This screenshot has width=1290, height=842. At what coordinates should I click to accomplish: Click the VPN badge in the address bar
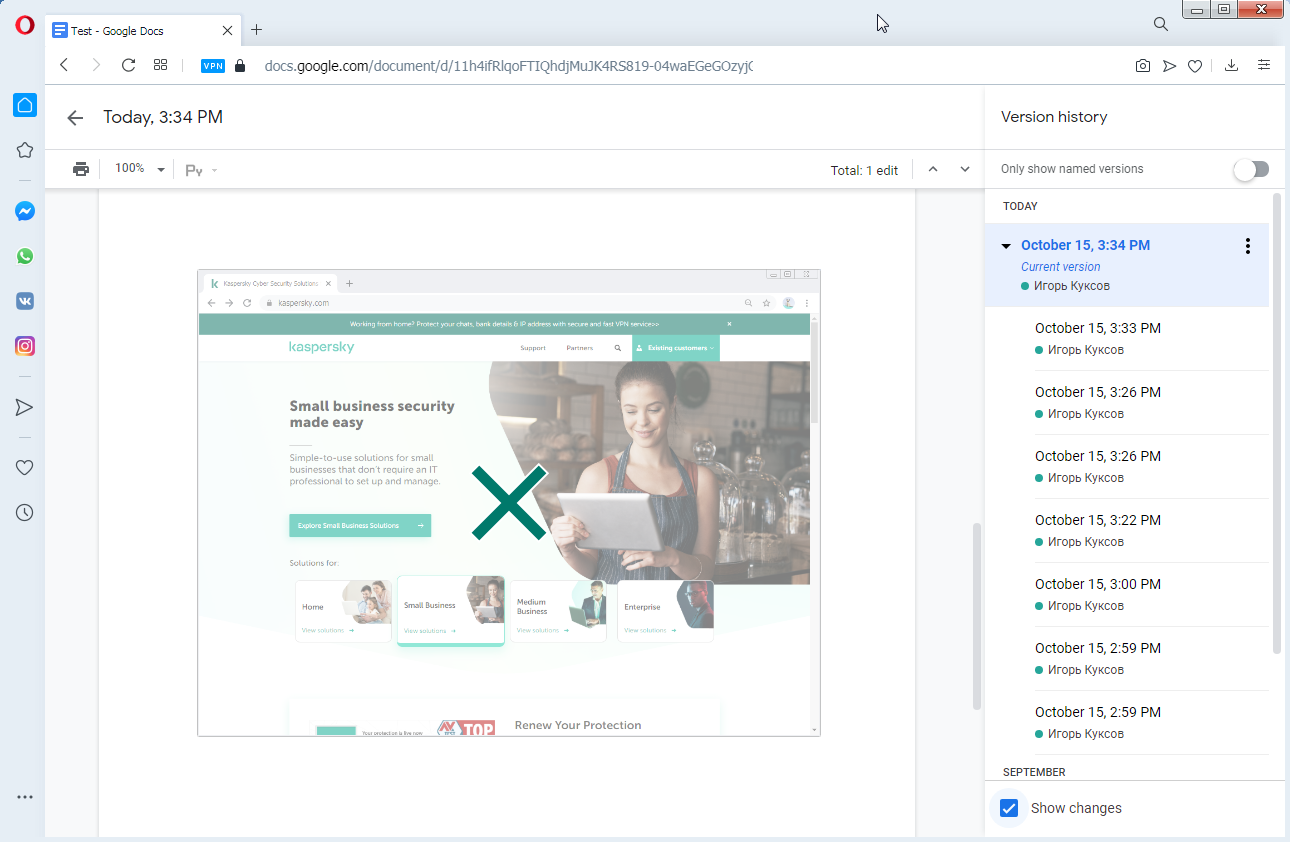pyautogui.click(x=213, y=66)
